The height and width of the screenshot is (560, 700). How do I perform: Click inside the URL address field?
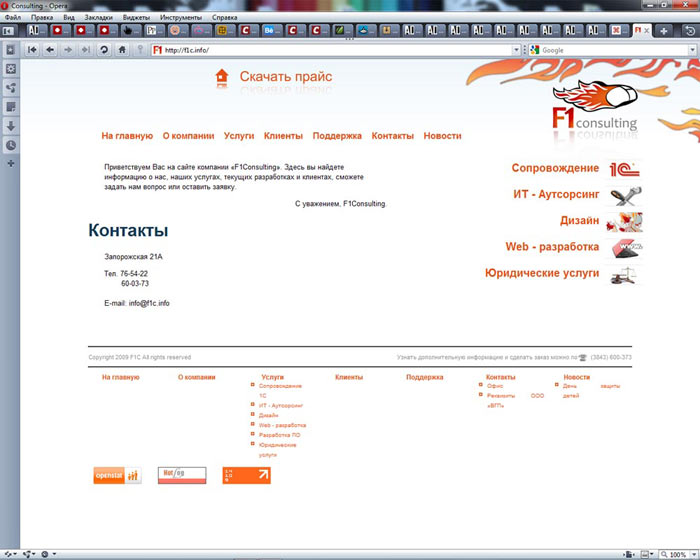tap(330, 50)
